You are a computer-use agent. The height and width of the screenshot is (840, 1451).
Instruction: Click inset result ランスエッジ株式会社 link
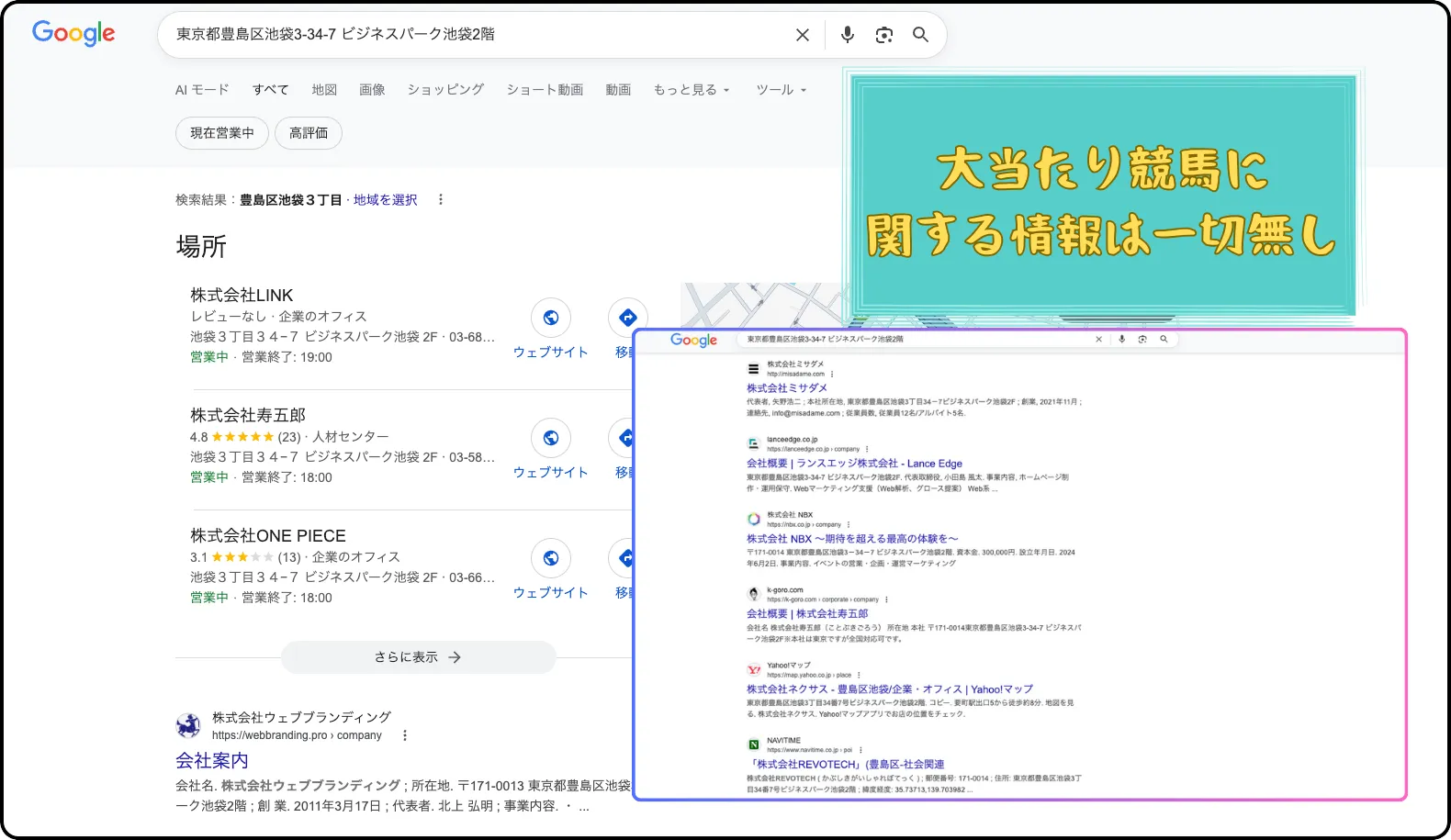pos(854,464)
